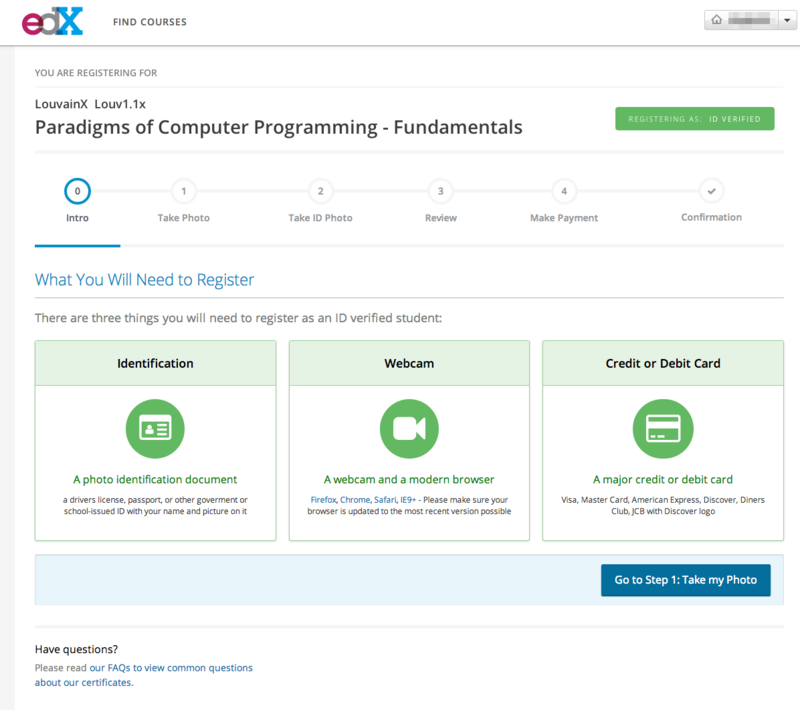
Task: Click the green ID card identification icon
Action: 155,428
